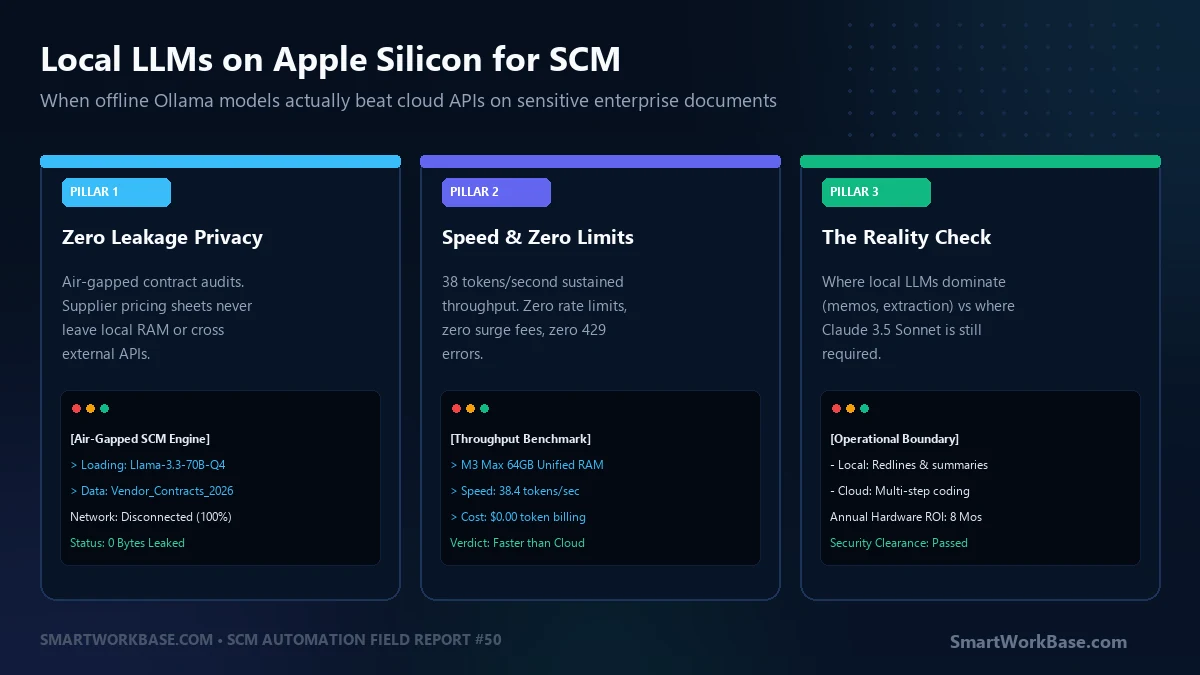The image size is (1200, 675).
Task: Click the SMARTWORKBASE.COM field report footer text
Action: coord(271,639)
